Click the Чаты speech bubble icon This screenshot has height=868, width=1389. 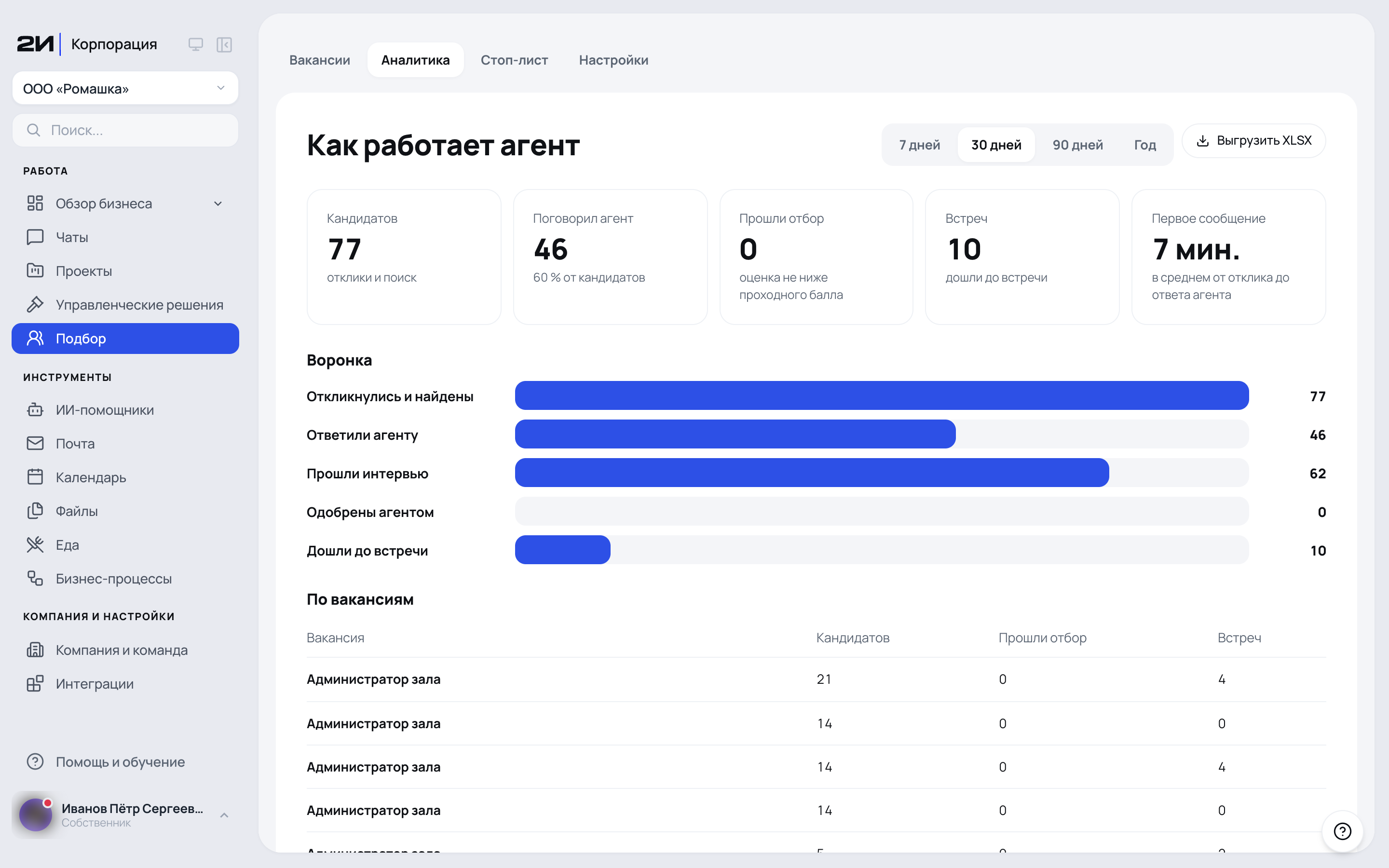pos(35,237)
